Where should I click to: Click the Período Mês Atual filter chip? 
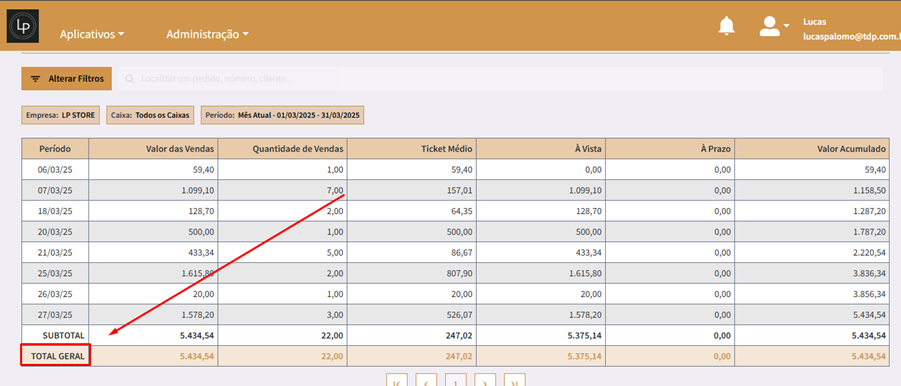pyautogui.click(x=283, y=115)
